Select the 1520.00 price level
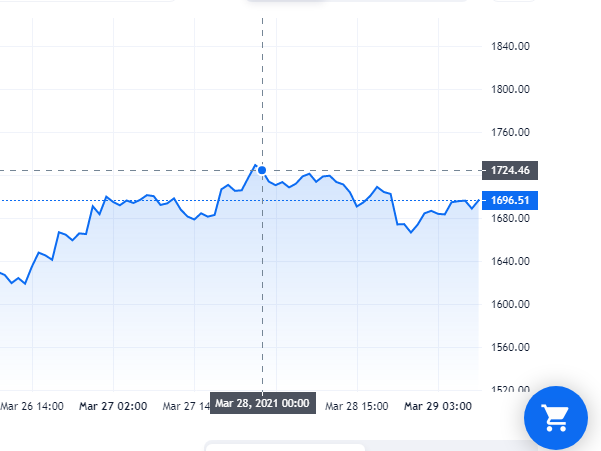The width and height of the screenshot is (601, 451). (x=510, y=390)
